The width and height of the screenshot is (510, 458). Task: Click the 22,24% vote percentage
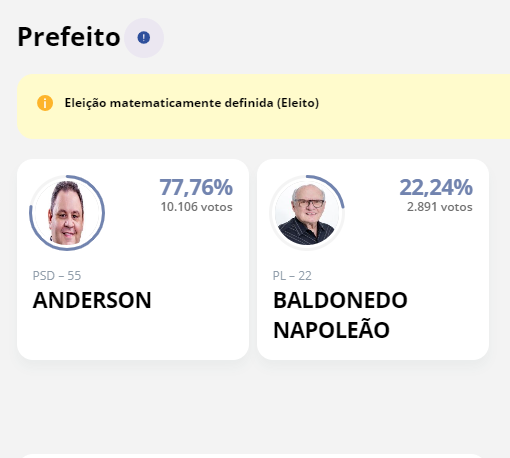436,187
